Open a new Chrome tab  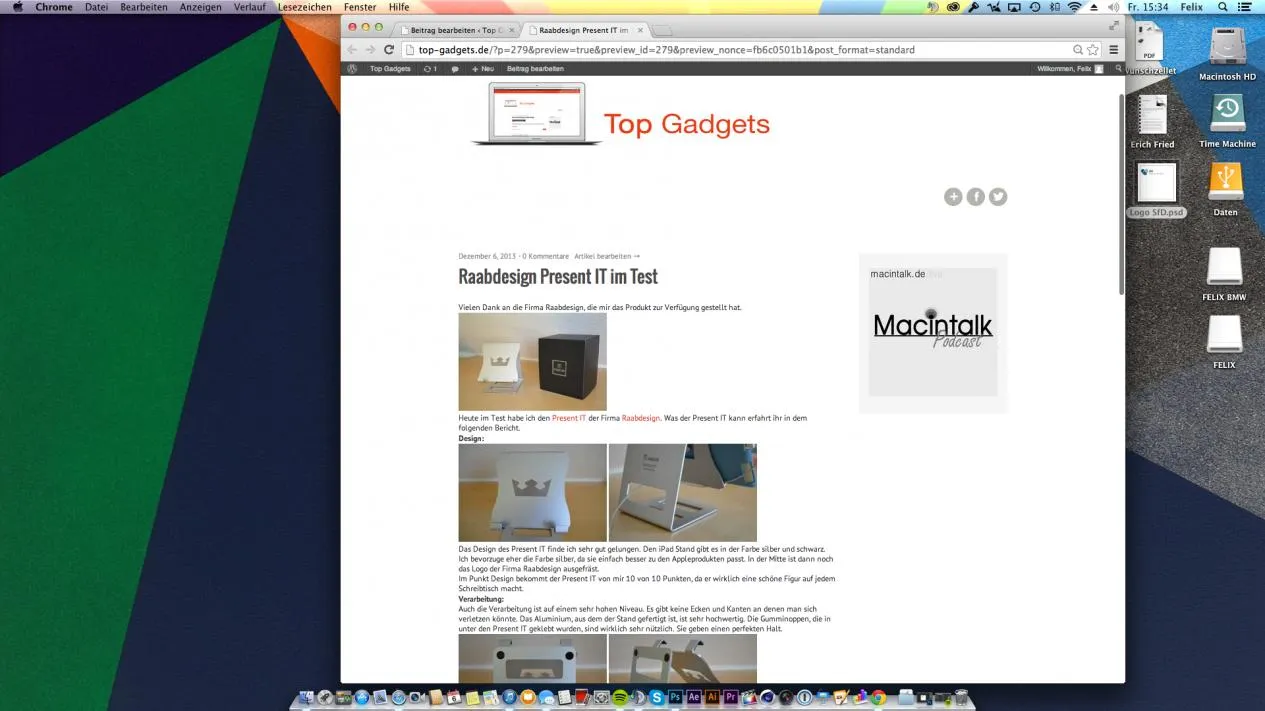[662, 30]
